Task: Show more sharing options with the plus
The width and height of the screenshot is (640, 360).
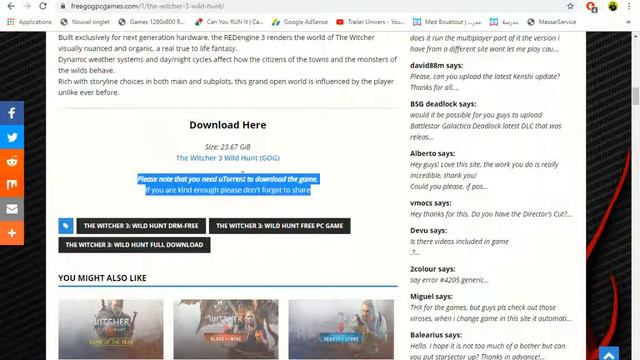Action: pos(12,233)
